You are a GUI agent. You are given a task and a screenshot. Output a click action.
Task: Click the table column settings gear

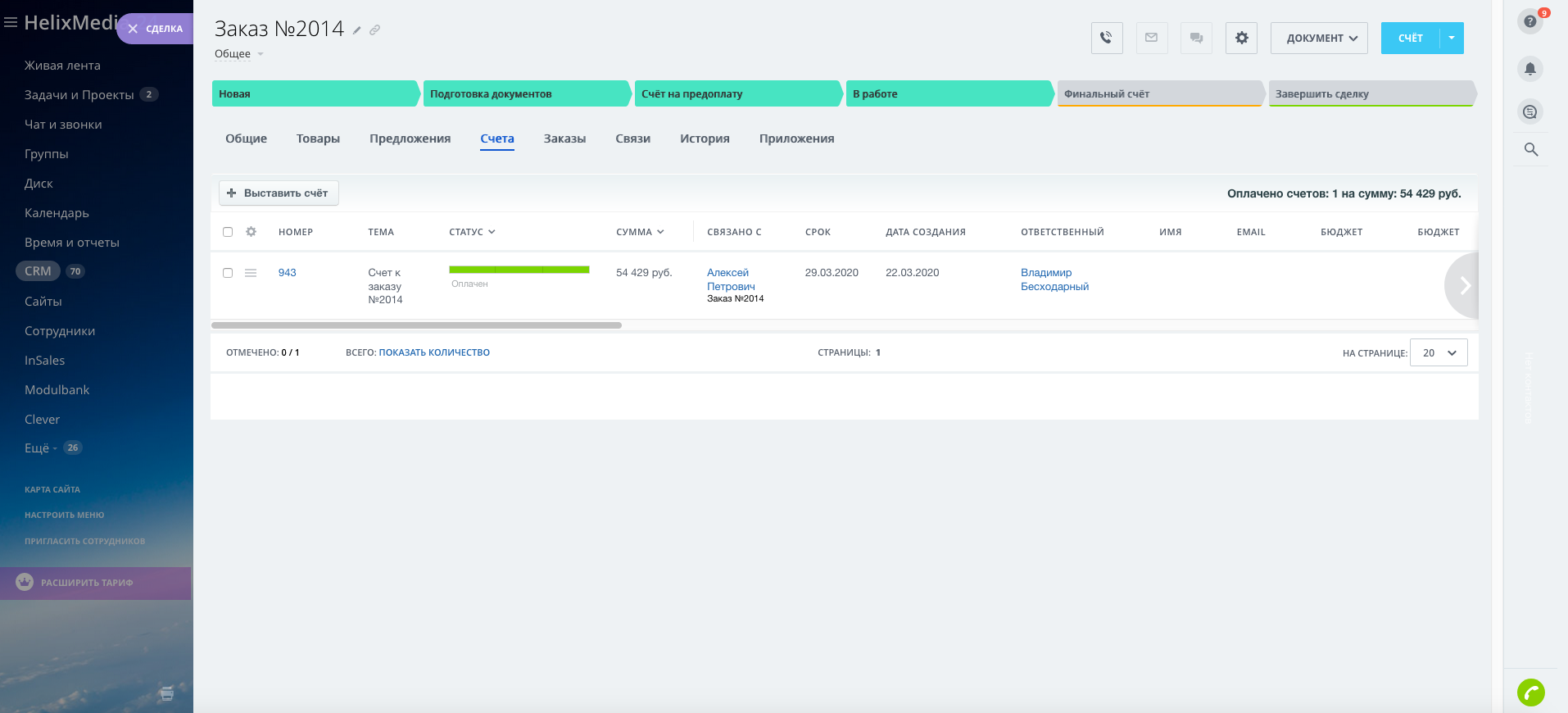click(251, 232)
